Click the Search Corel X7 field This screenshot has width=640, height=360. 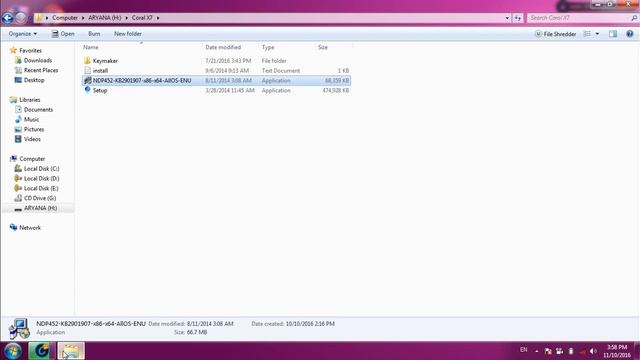[579, 18]
